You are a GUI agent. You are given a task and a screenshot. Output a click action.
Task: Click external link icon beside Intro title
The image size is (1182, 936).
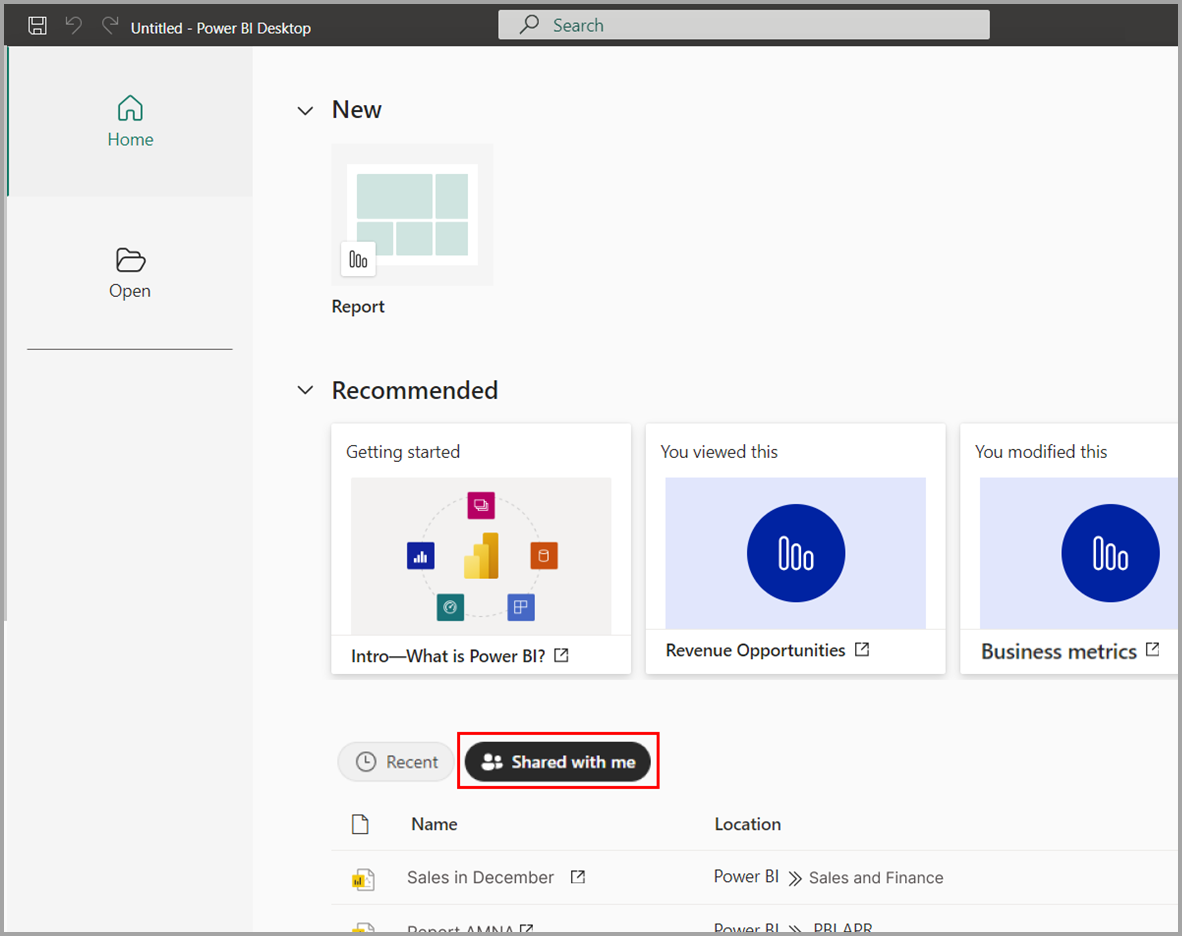562,656
